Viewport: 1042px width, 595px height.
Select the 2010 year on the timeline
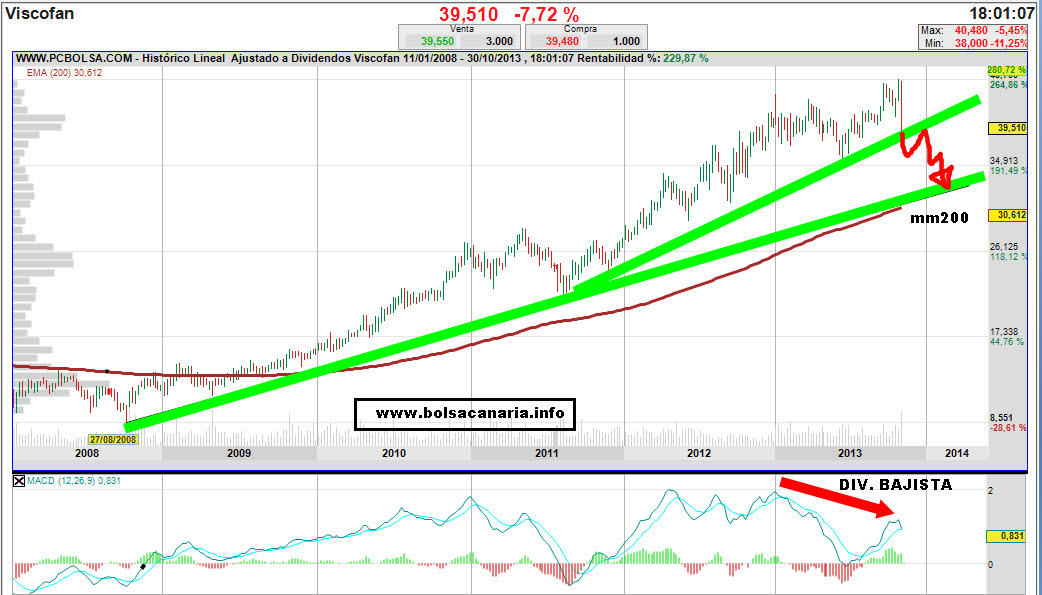[x=393, y=453]
